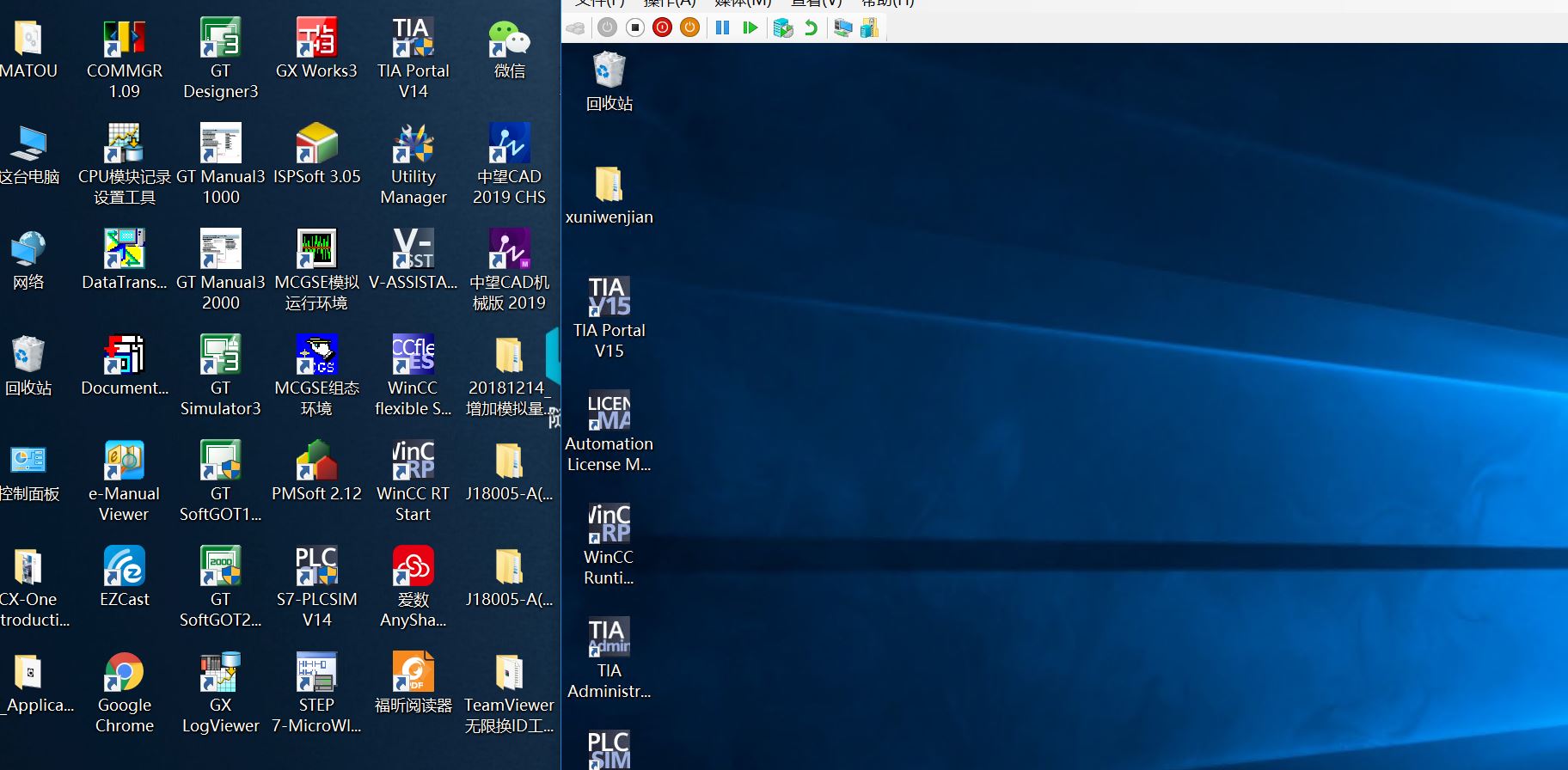Viewport: 1568px width, 770px height.
Task: Select the EZCast desktop shortcut
Action: click(x=124, y=567)
